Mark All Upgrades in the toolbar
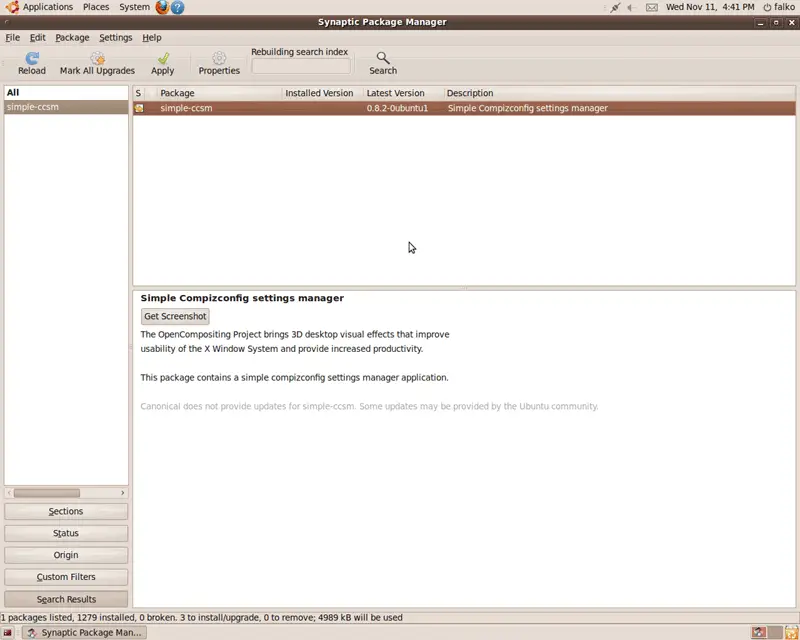This screenshot has height=640, width=800. [x=97, y=64]
